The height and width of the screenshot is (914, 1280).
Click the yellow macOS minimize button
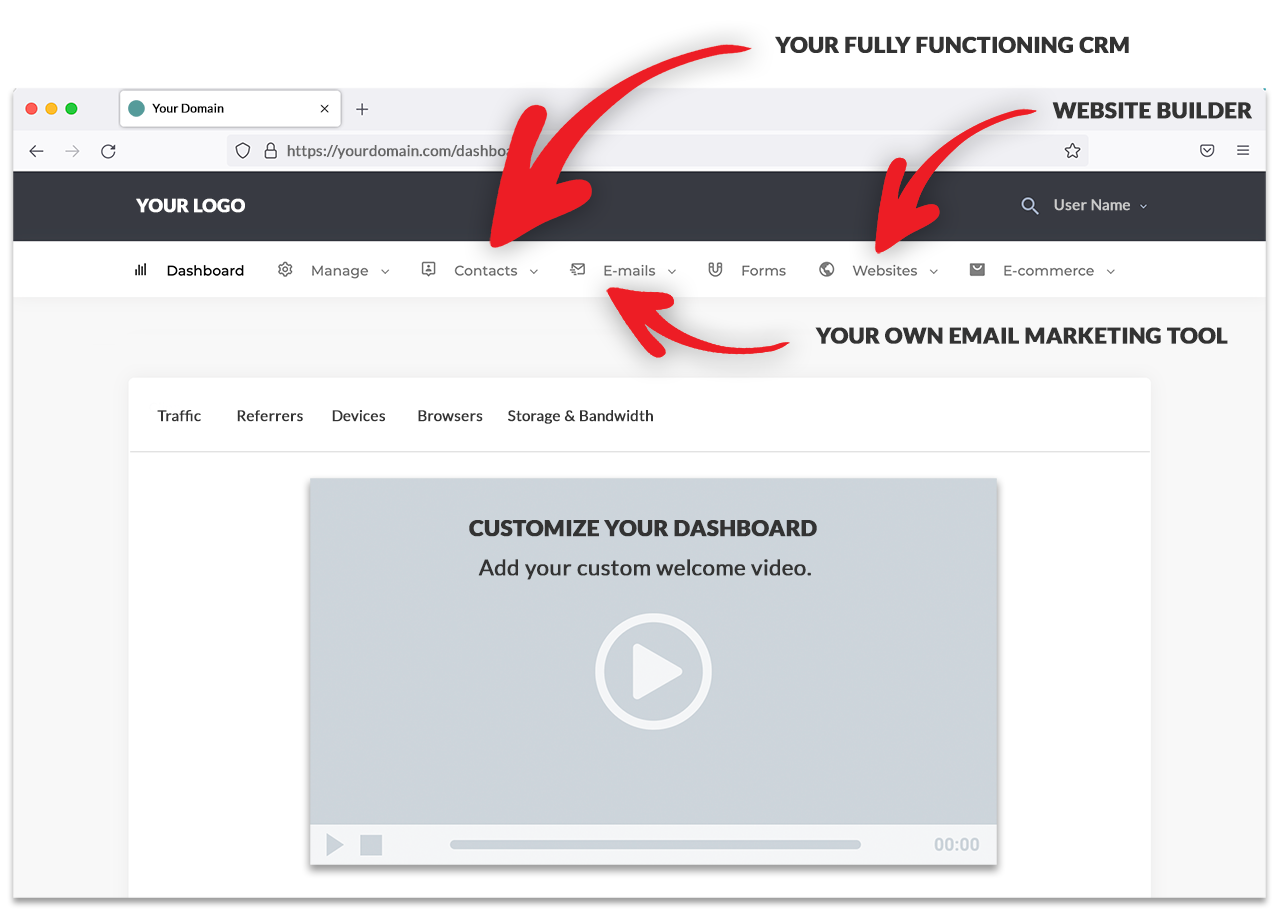coord(51,109)
